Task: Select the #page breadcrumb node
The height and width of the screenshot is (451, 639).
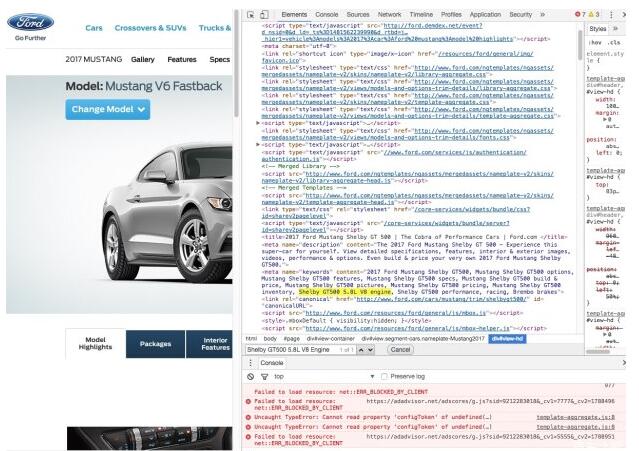Action: [291, 339]
